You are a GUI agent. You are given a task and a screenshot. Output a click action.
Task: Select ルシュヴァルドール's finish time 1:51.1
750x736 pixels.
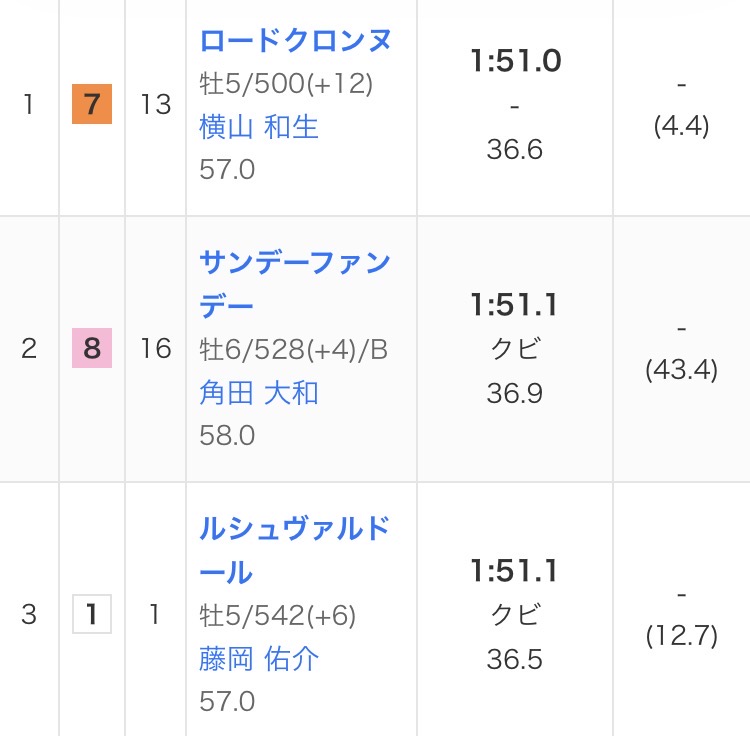pos(515,571)
